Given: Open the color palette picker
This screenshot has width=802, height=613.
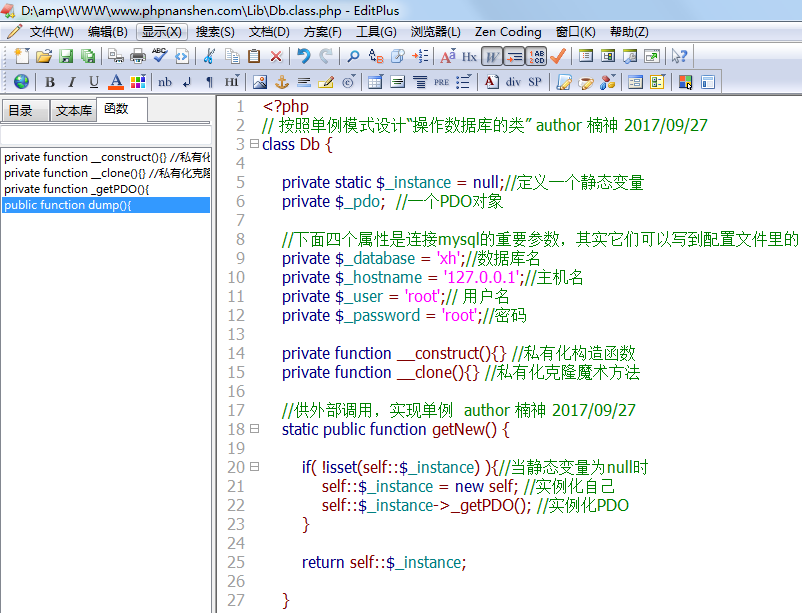Looking at the screenshot, I should [x=138, y=82].
